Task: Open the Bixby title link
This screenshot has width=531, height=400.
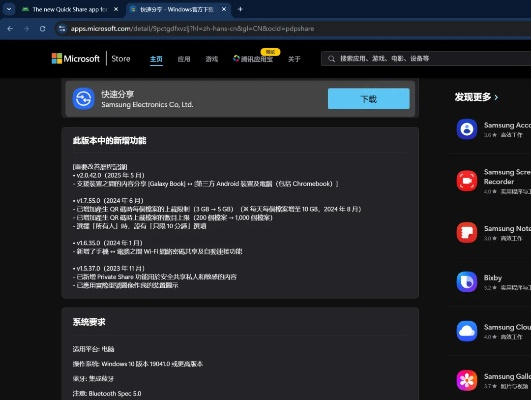Action: pos(493,278)
